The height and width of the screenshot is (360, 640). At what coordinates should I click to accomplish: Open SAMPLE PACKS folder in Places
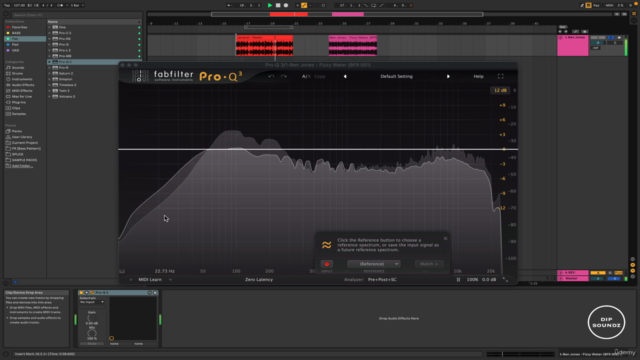pyautogui.click(x=24, y=160)
